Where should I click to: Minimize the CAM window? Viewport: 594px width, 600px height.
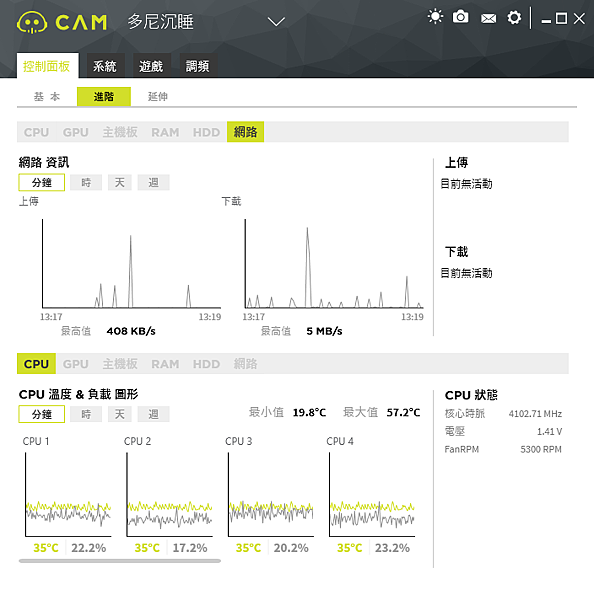[546, 21]
